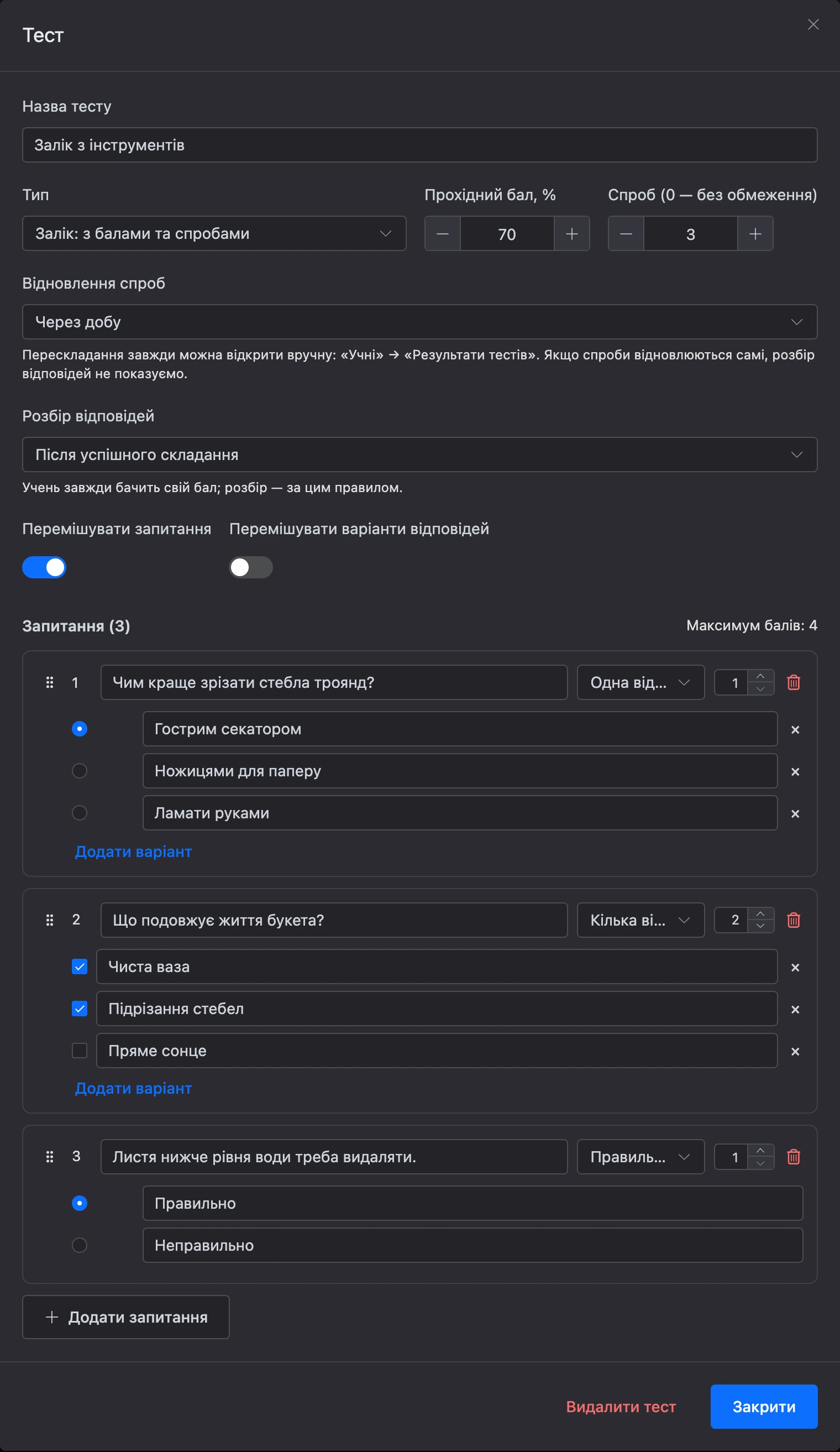Screen dimensions: 840x1452
Task: Open the "Тип" dropdown
Action: (214, 233)
